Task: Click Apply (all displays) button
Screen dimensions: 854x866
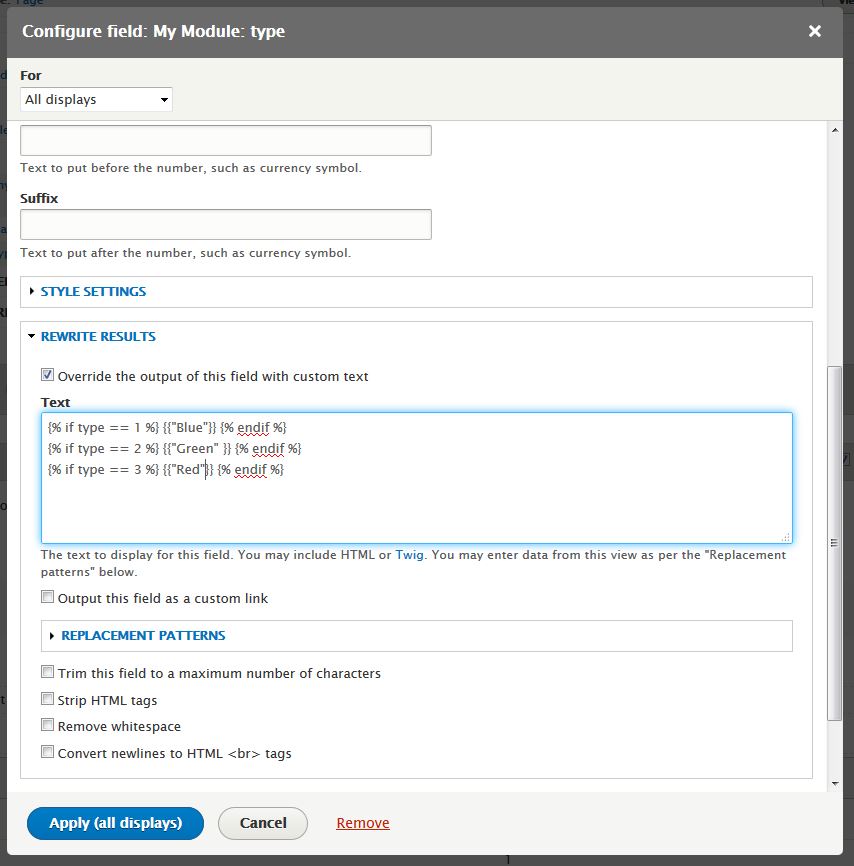Action: 115,823
